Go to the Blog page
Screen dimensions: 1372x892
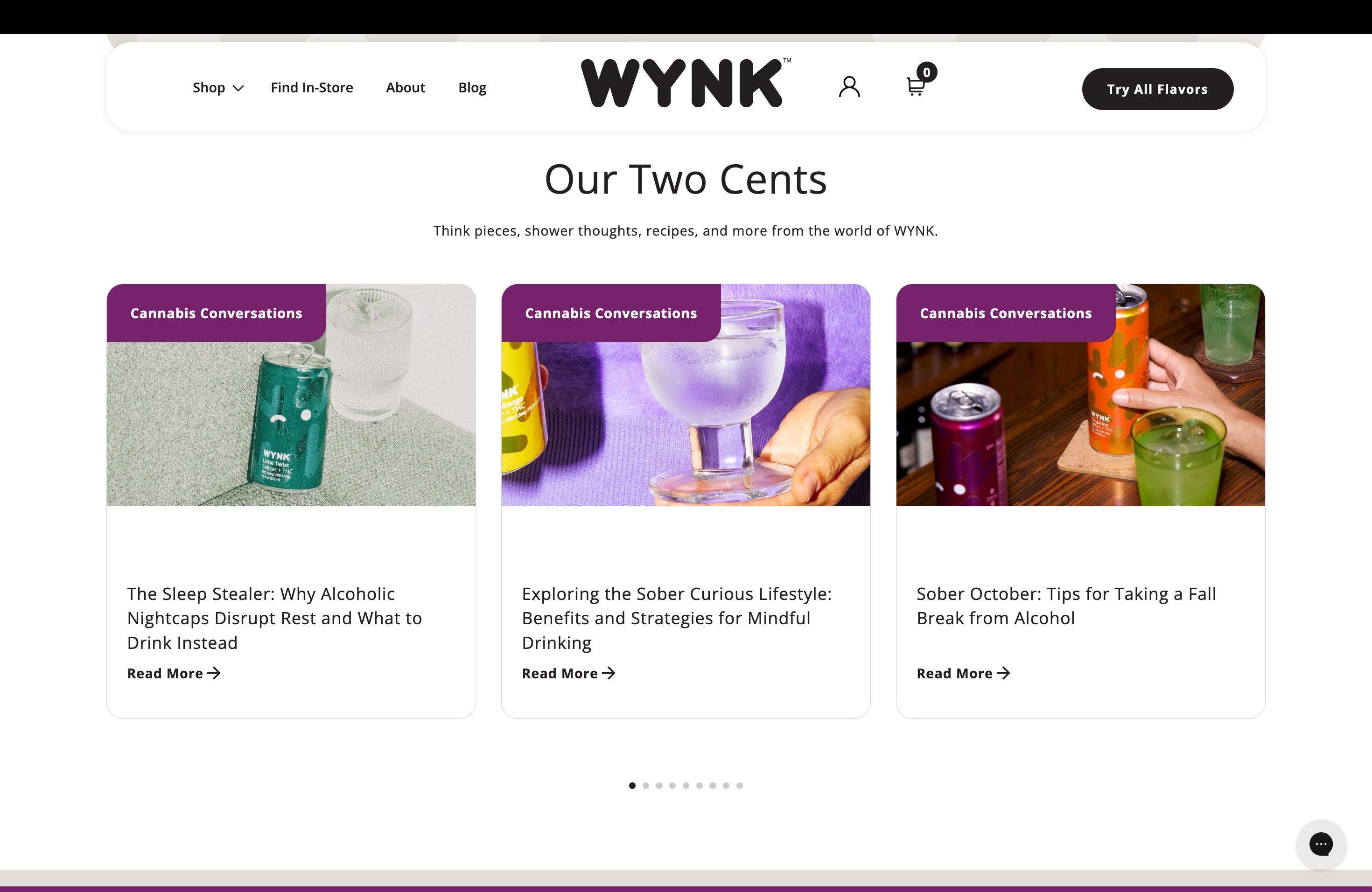pos(472,88)
